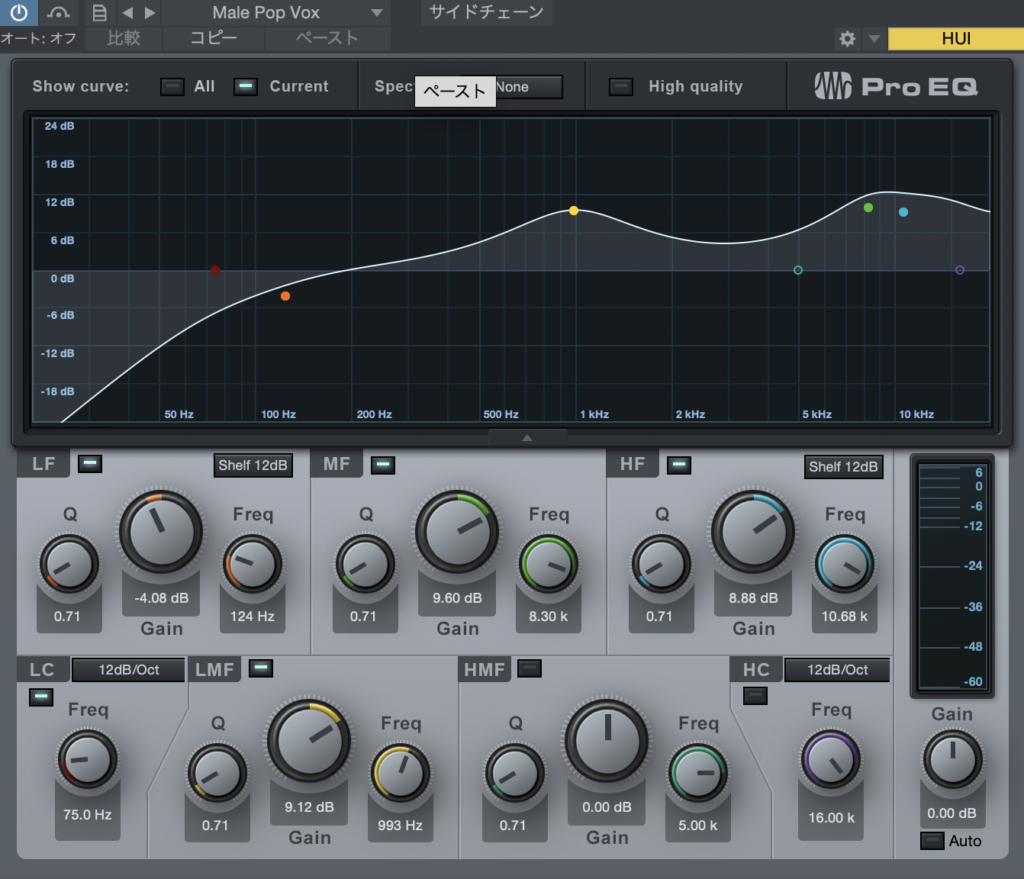Go to previous preset with left arrow
This screenshot has height=879, width=1024.
tap(127, 13)
